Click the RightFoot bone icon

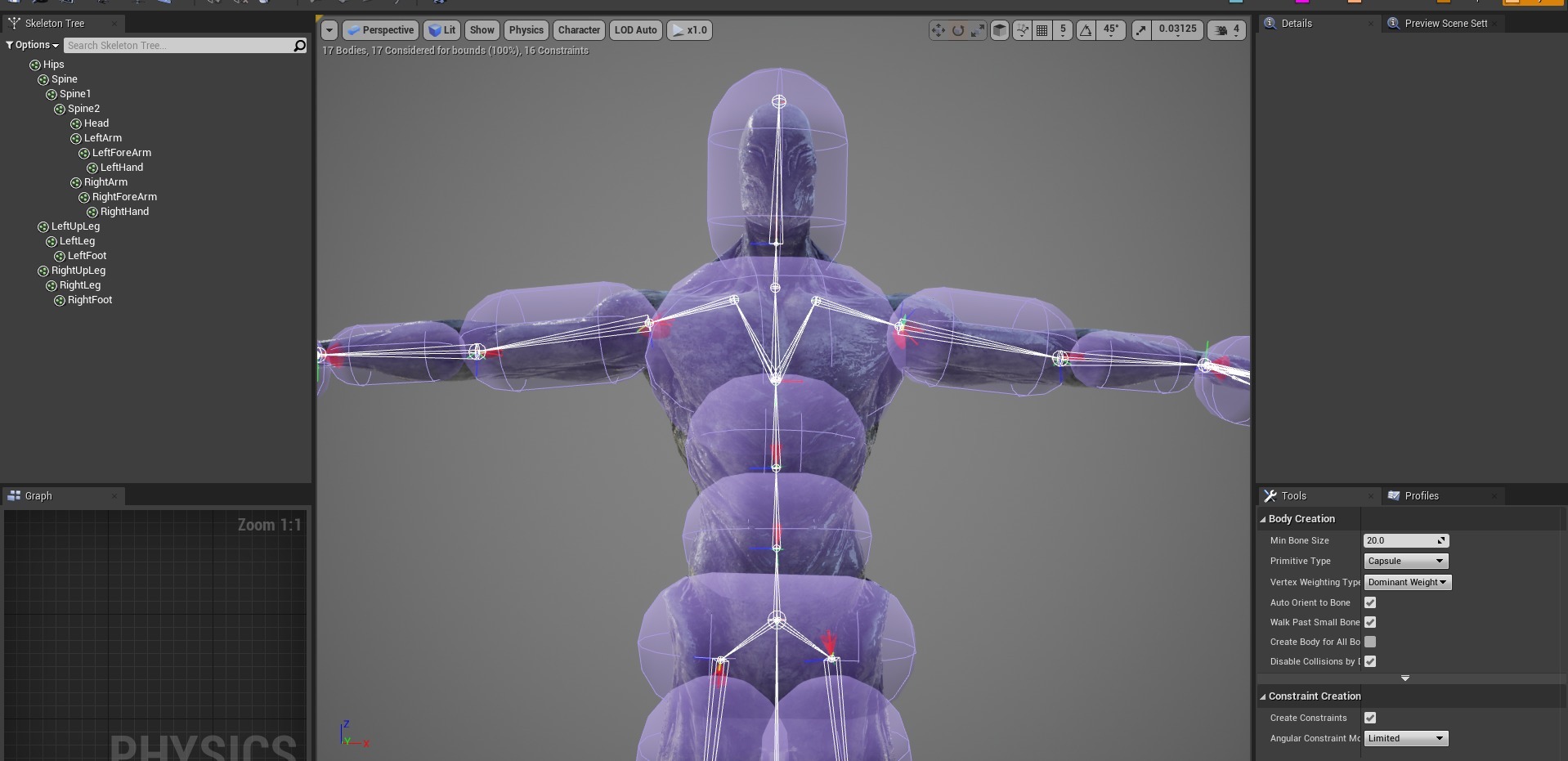60,300
